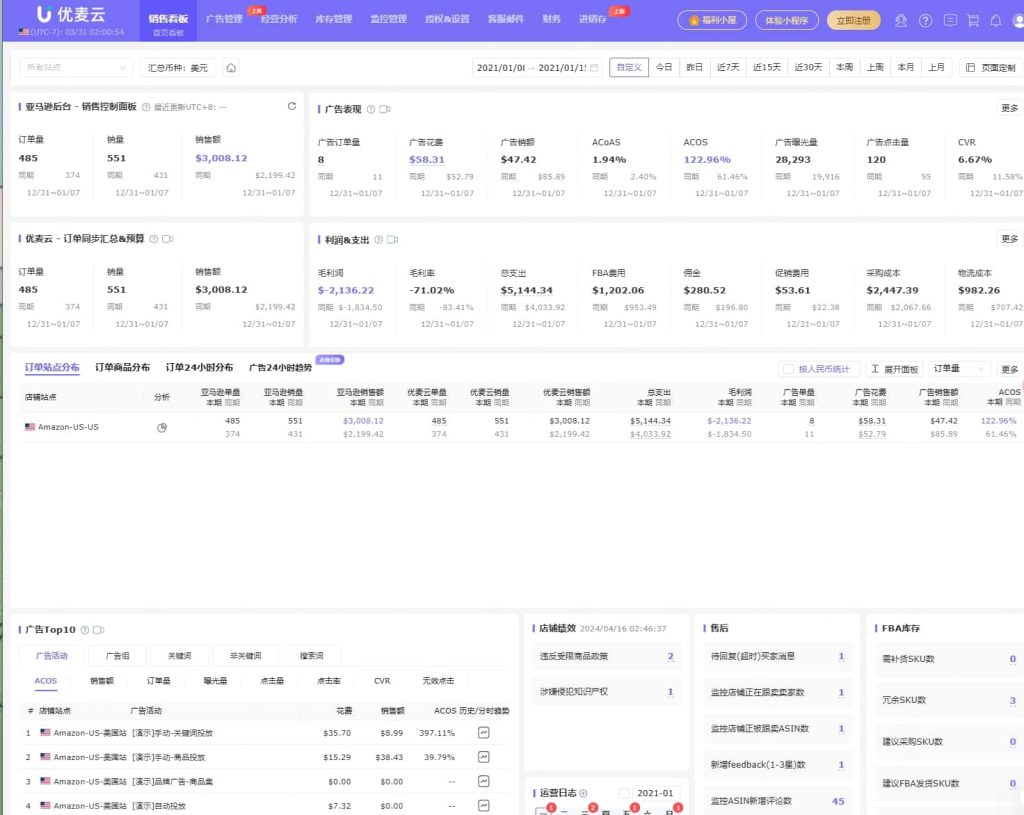
Task: Click the home icon beside 汇总币种
Action: [231, 68]
